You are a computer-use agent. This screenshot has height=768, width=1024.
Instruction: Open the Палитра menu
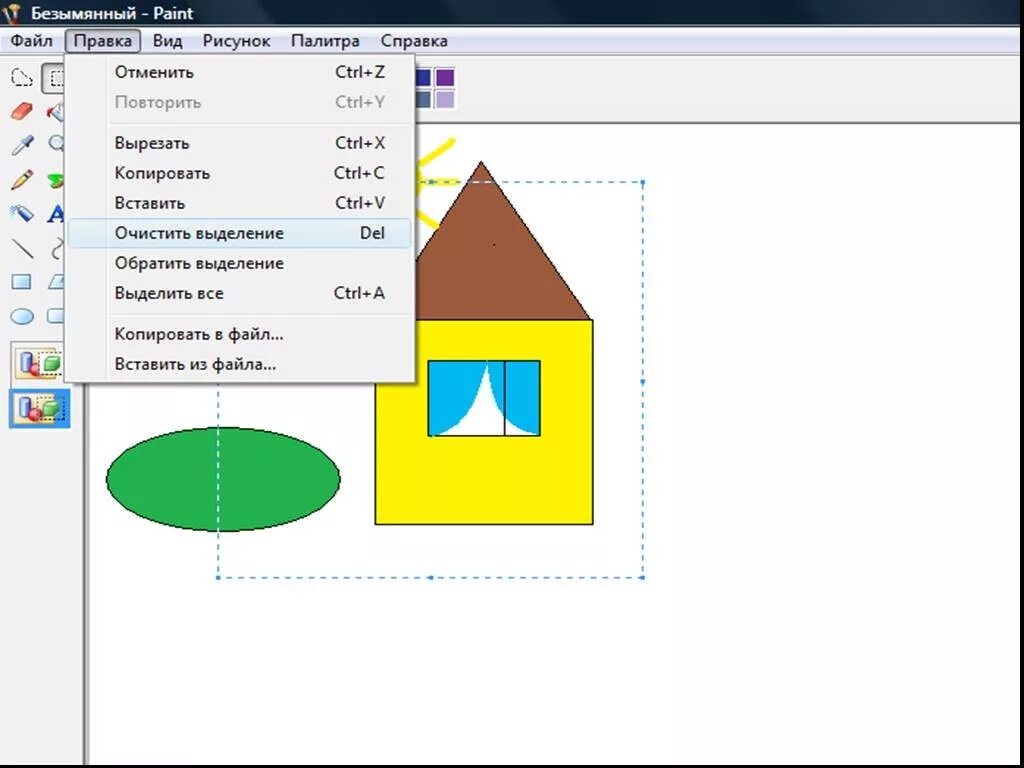(x=325, y=40)
